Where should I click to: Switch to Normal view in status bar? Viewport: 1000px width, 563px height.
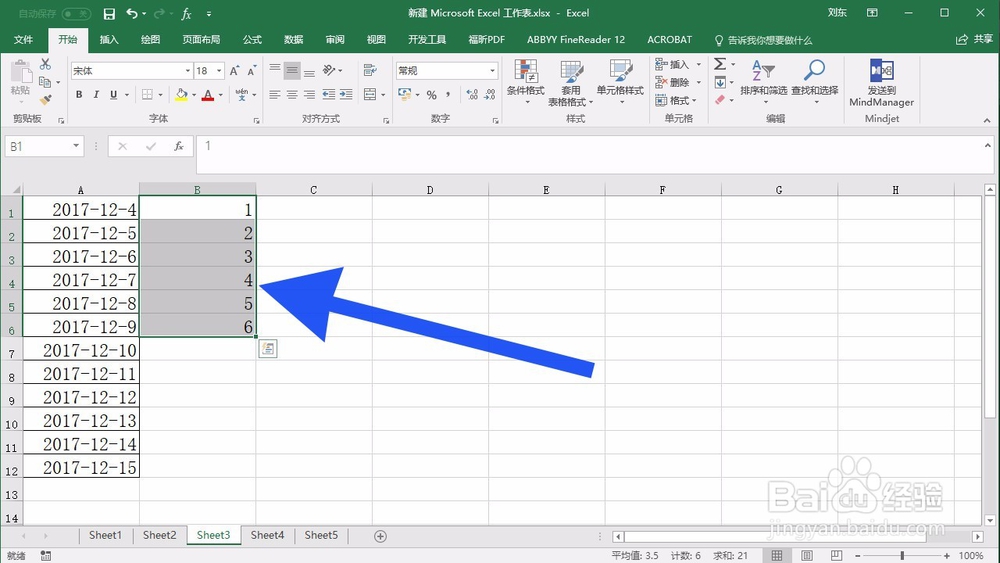777,555
